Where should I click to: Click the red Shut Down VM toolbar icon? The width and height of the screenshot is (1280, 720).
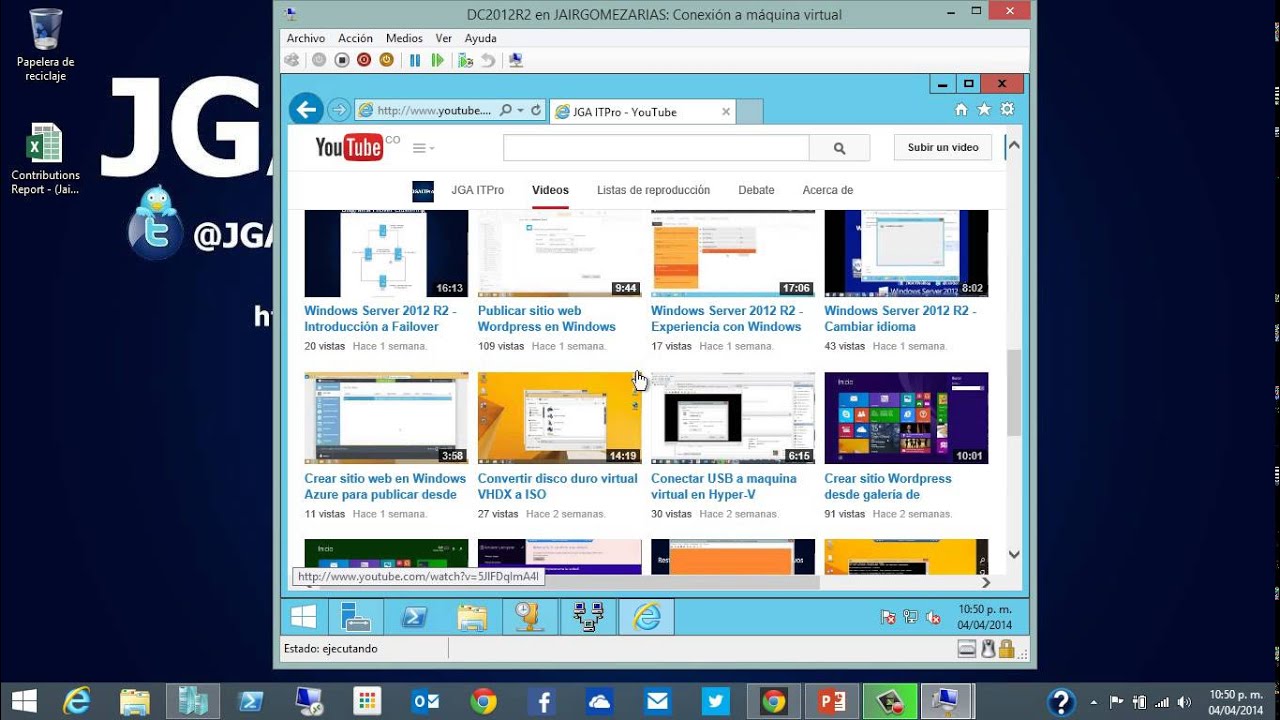363,60
